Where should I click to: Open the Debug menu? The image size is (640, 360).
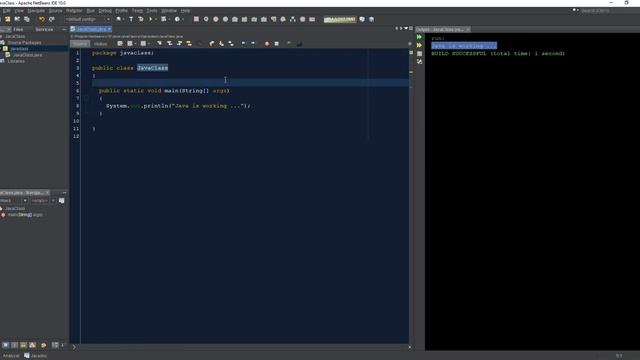tap(105, 11)
